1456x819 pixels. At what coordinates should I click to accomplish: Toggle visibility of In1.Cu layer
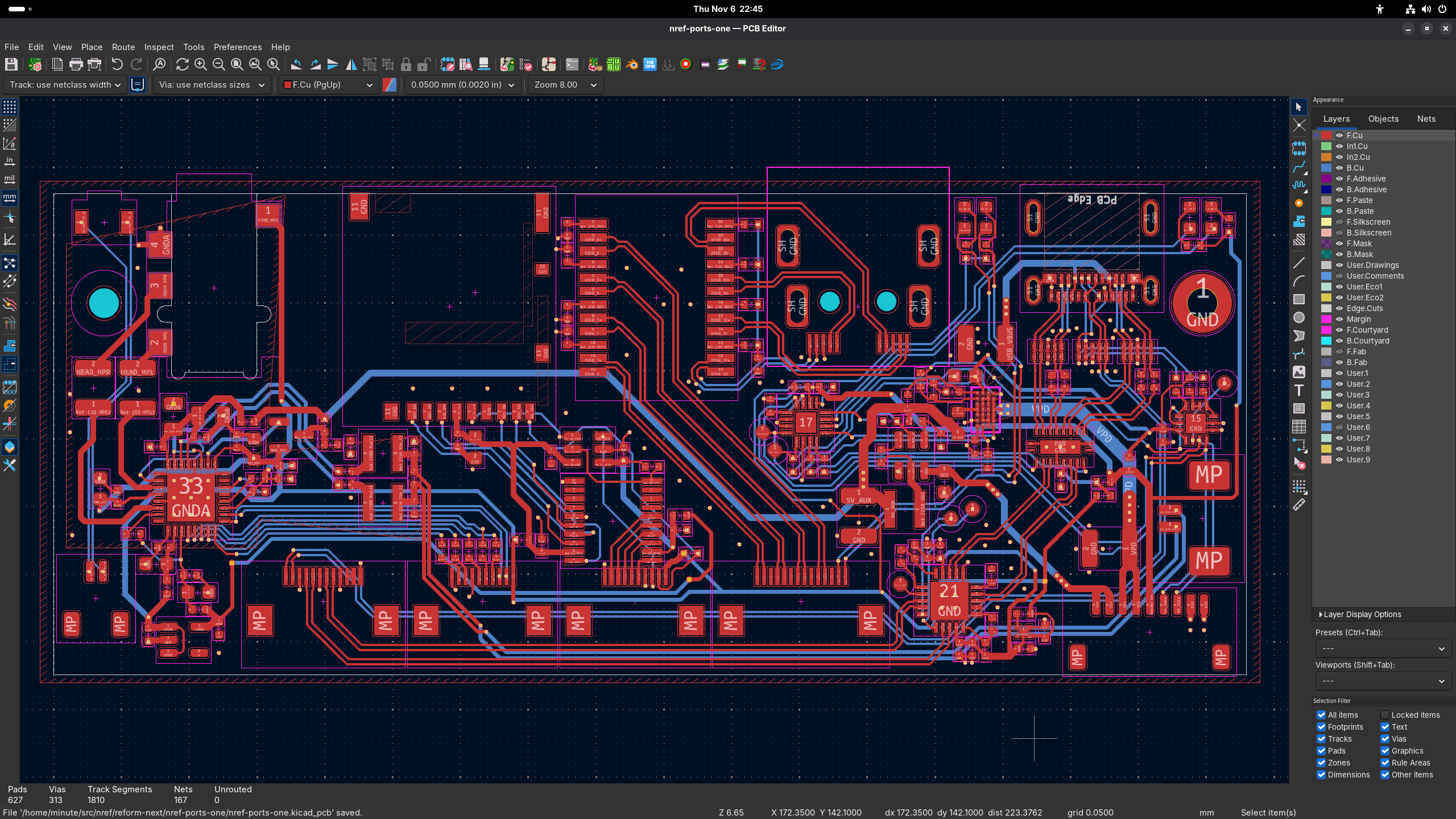click(1339, 146)
